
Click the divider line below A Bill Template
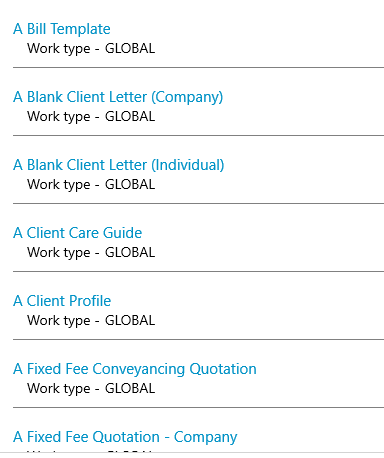pyautogui.click(x=198, y=67)
